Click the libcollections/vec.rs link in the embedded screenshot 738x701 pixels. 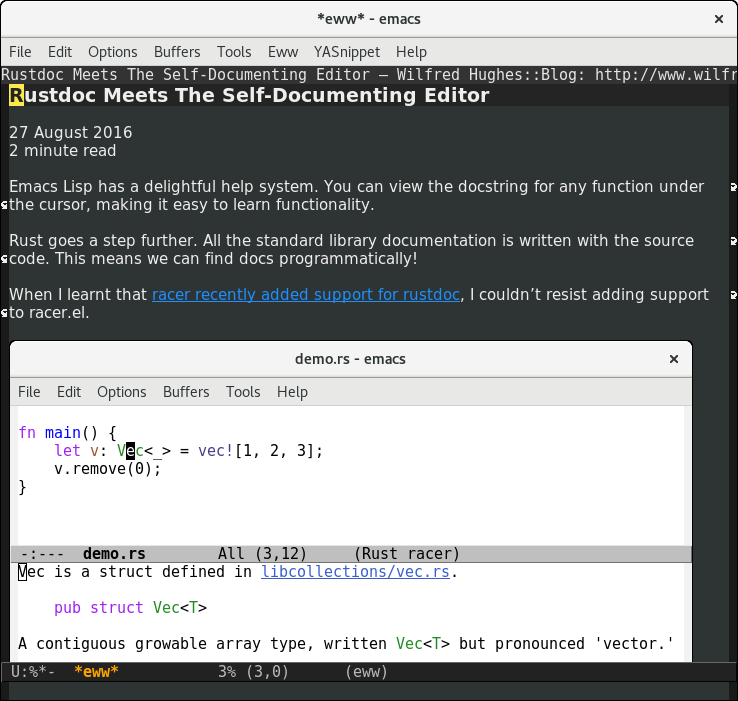357,573
